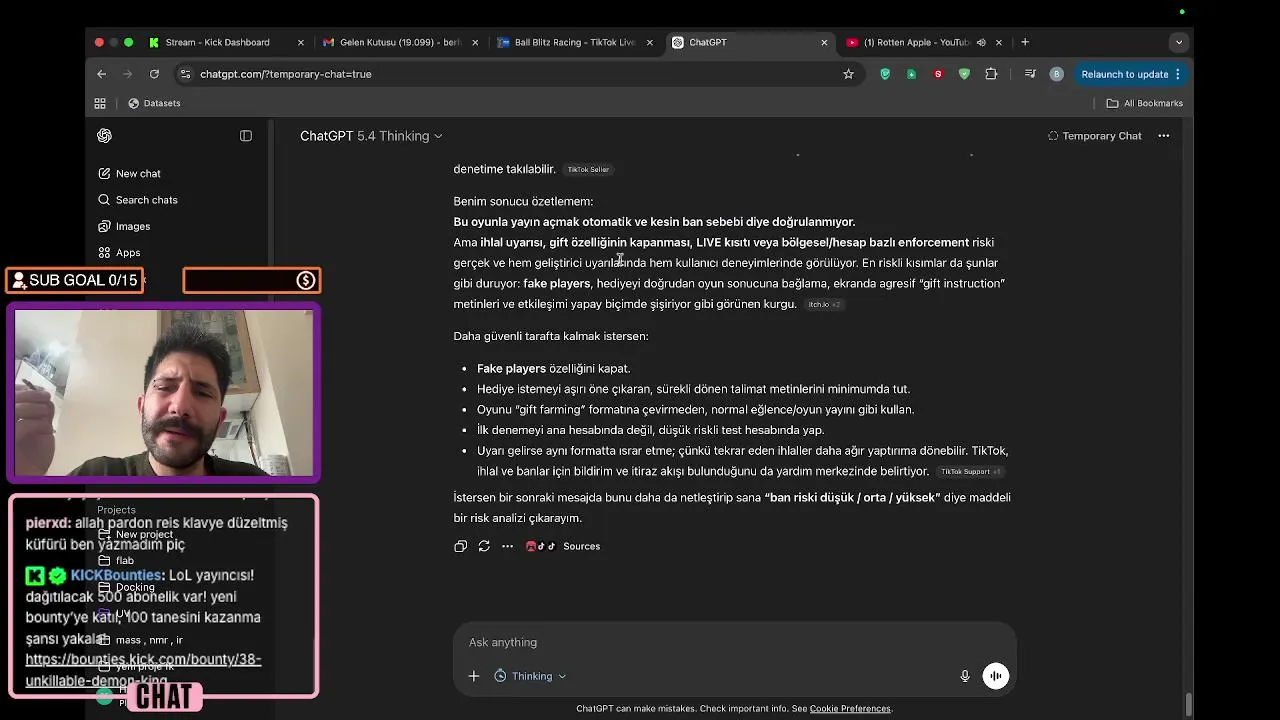Select the ChatGPT tab
1280x720 pixels.
pos(748,42)
